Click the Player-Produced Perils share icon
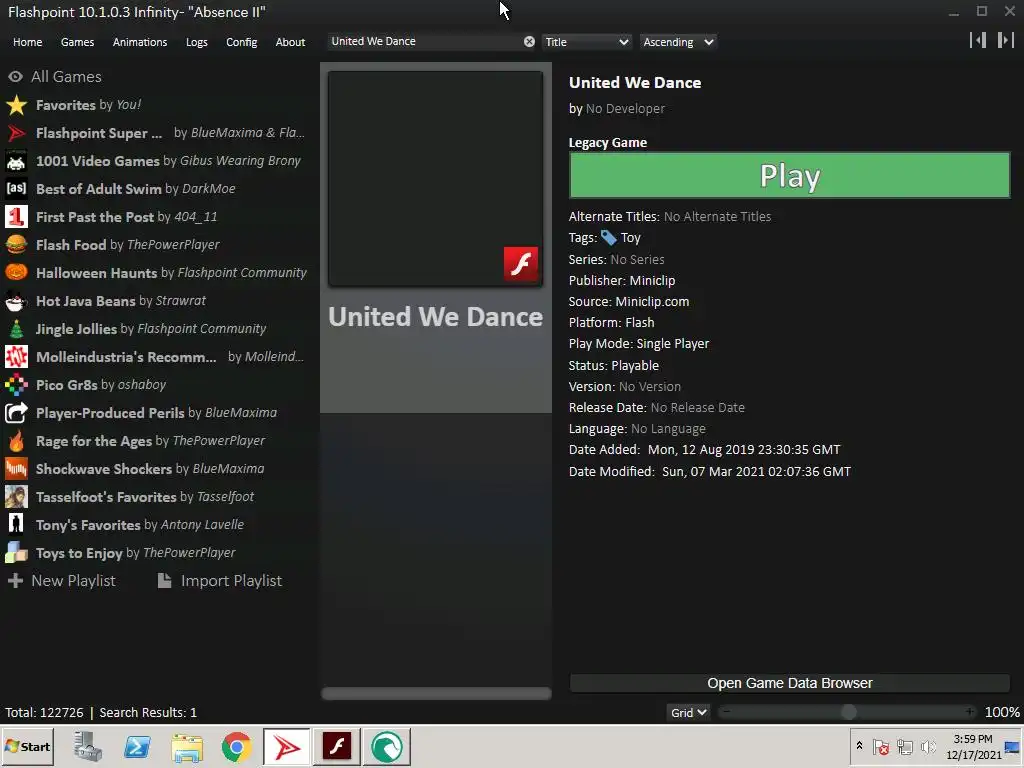This screenshot has height=768, width=1024. pos(16,413)
